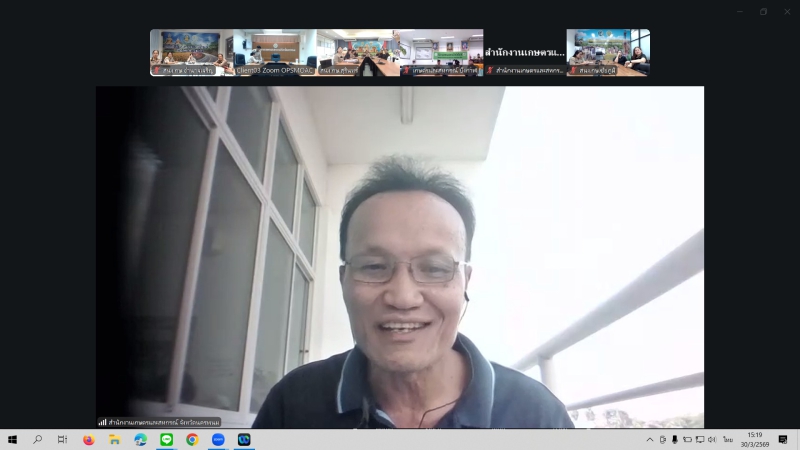Click the Windows Start button

pos(12,439)
